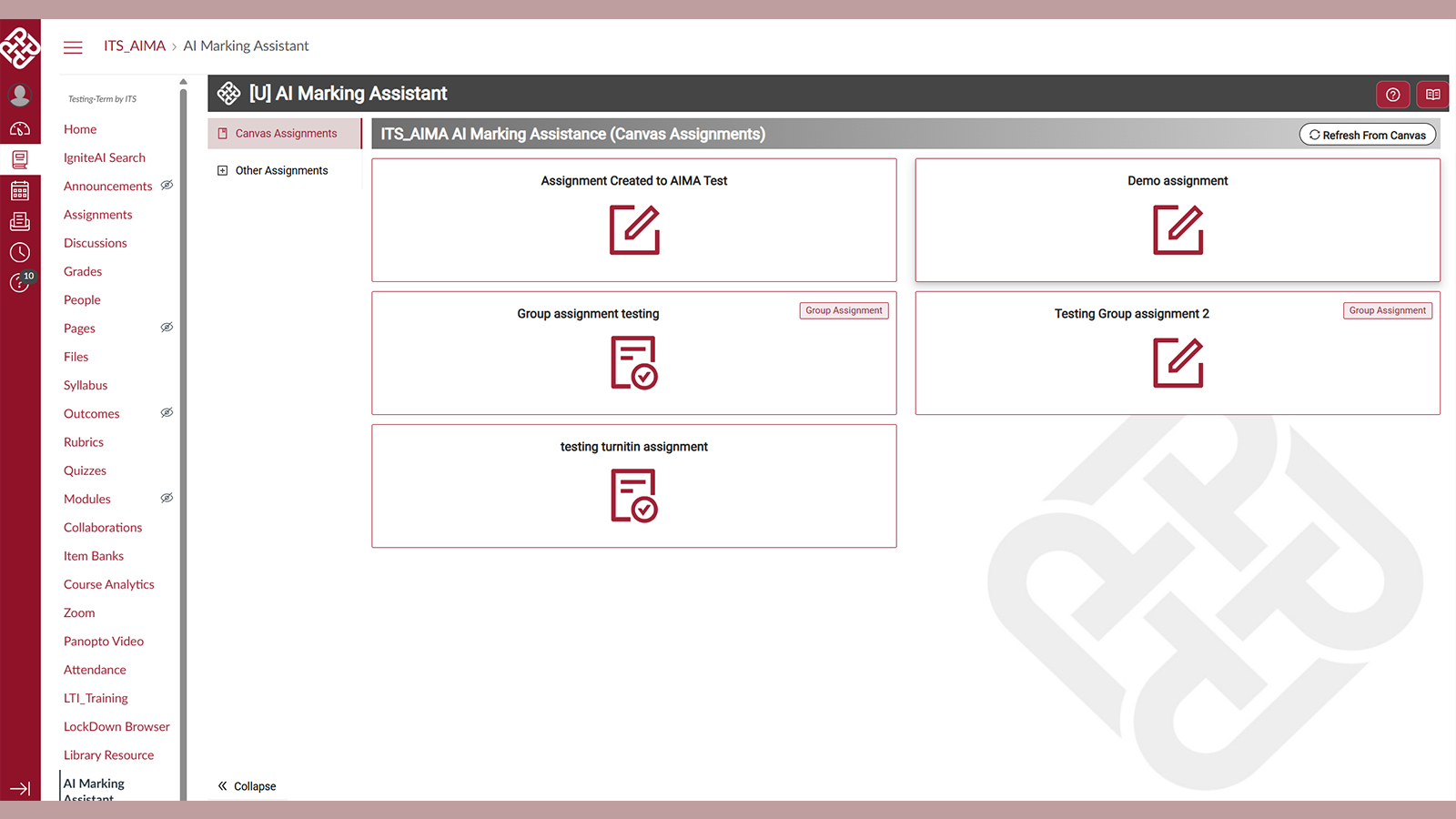Open People in course menu

click(x=82, y=299)
